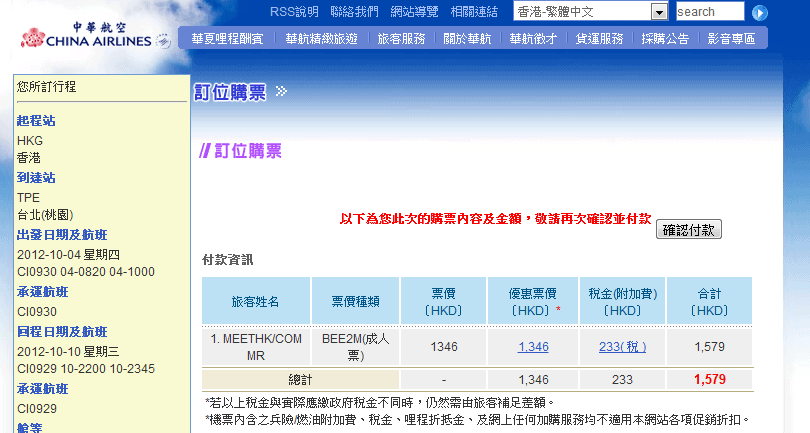This screenshot has width=810, height=433.
Task: Open the 關於華航 menu
Action: pyautogui.click(x=467, y=39)
